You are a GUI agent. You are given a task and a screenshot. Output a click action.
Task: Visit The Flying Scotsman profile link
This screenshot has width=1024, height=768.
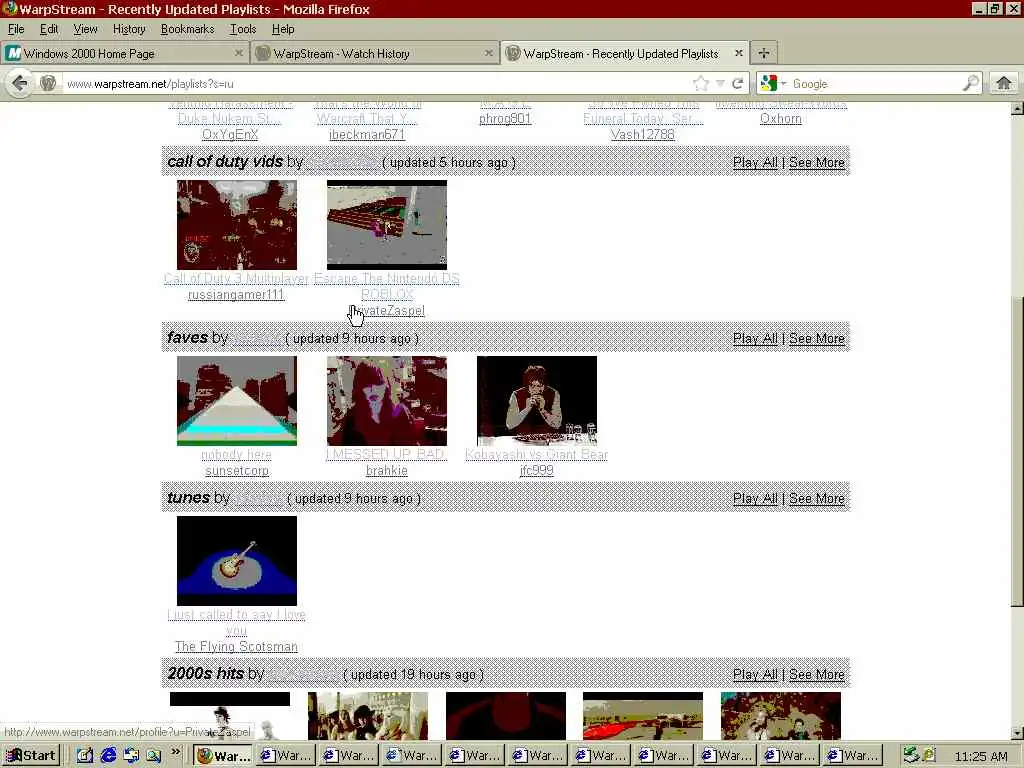236,647
